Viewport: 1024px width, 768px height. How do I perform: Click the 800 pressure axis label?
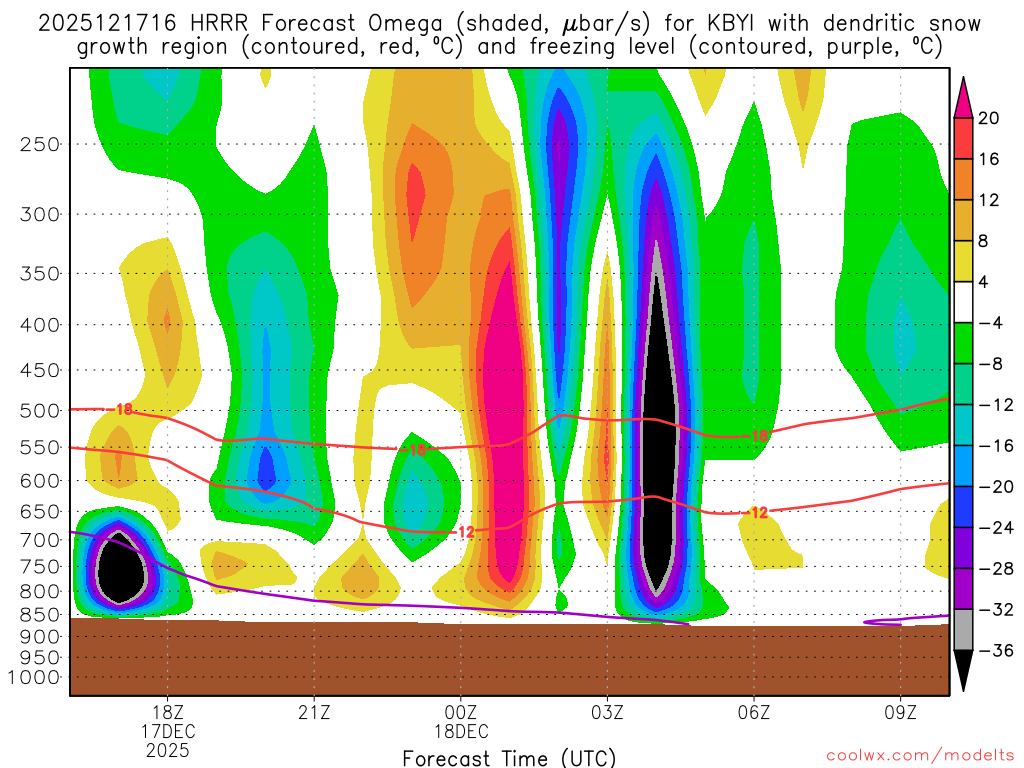click(40, 592)
